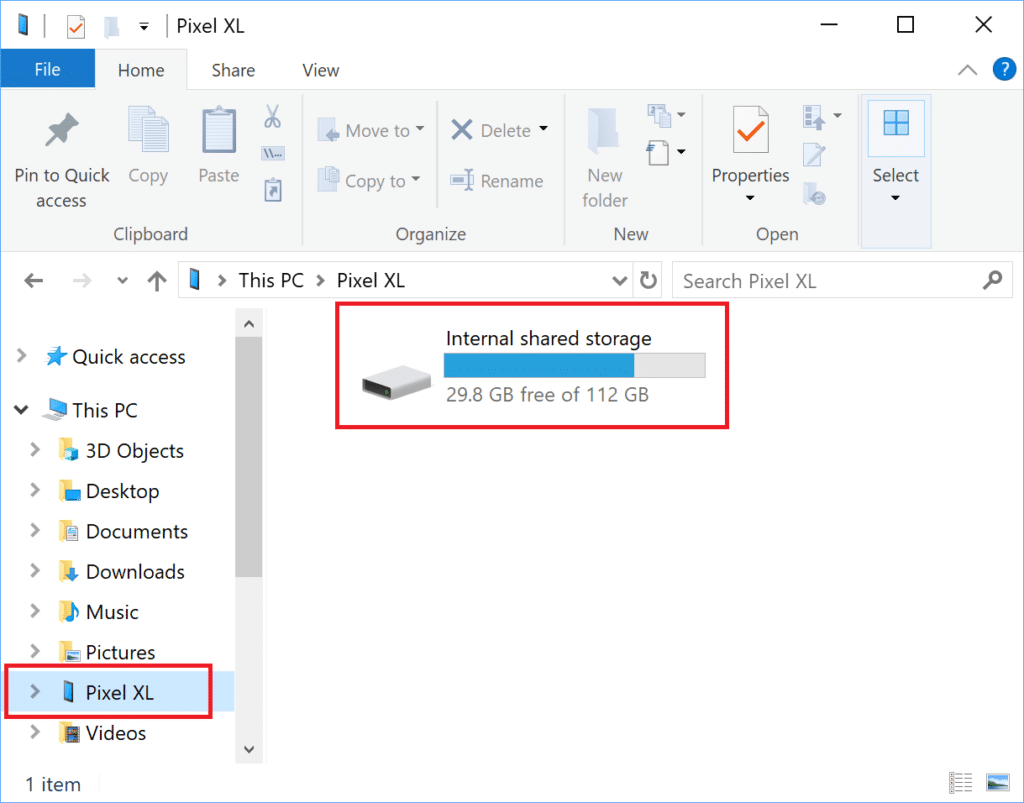Click the Copy path icon

coord(272,154)
